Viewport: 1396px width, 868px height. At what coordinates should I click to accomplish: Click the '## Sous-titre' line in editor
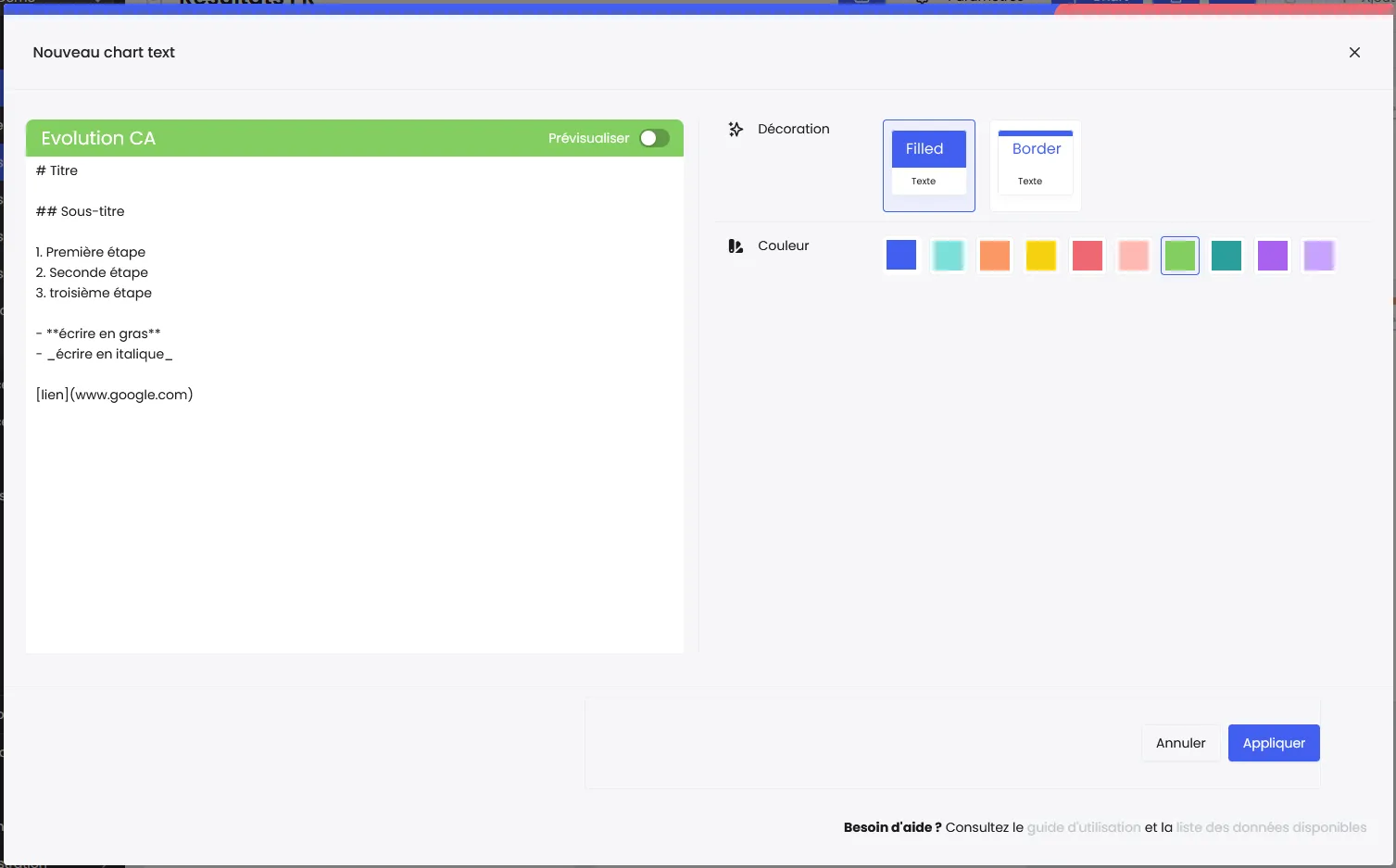80,211
